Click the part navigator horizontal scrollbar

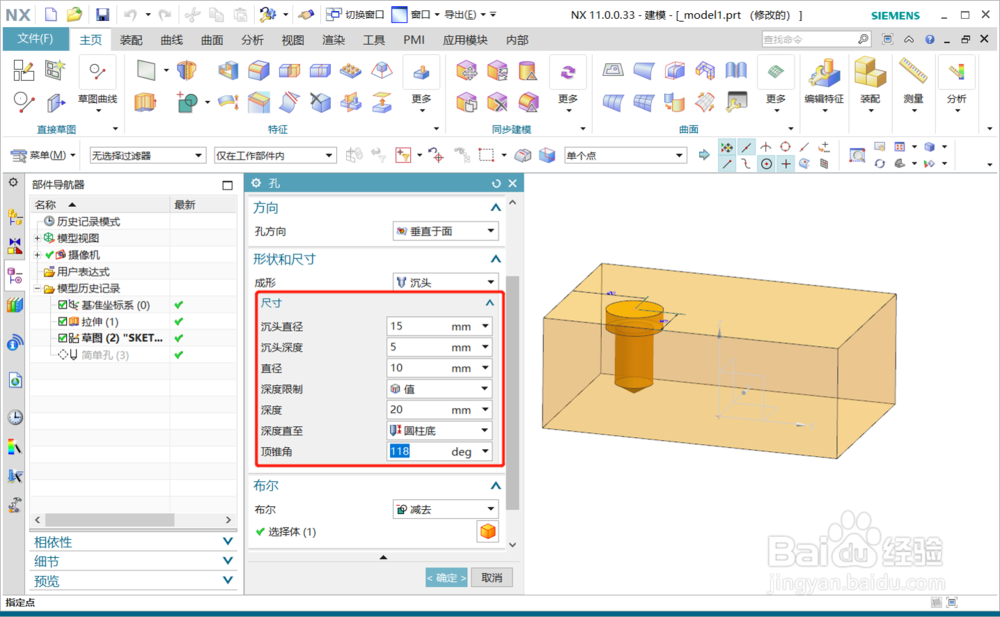coord(109,520)
